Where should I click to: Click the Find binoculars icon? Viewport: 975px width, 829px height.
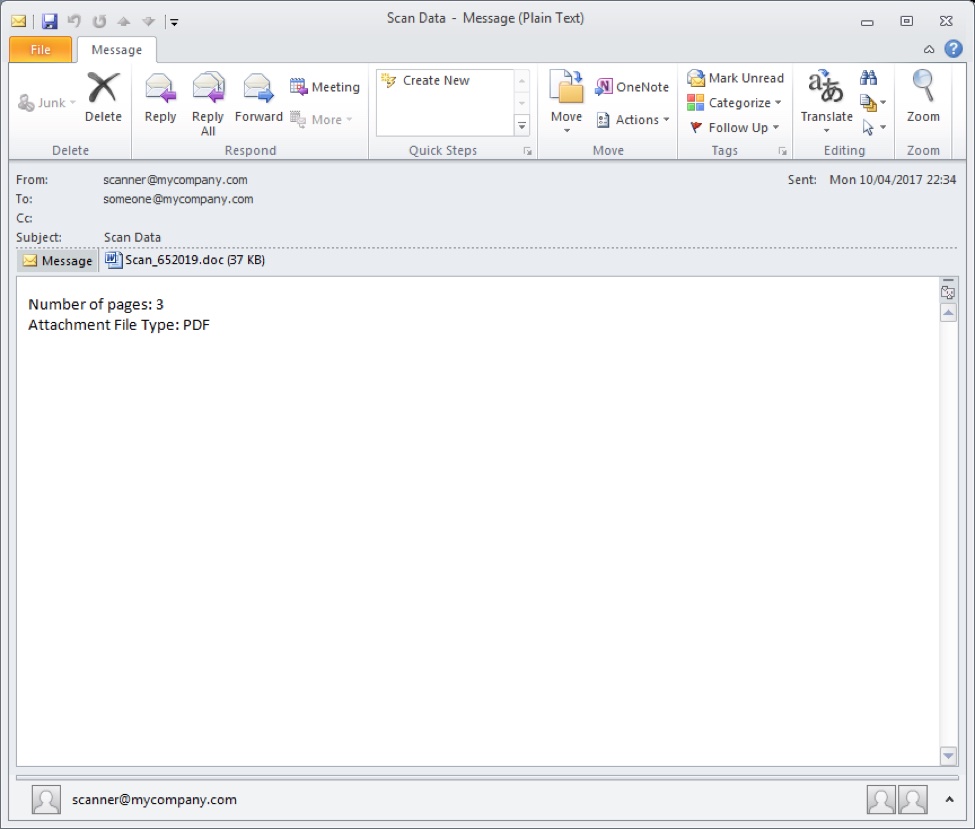tap(869, 78)
